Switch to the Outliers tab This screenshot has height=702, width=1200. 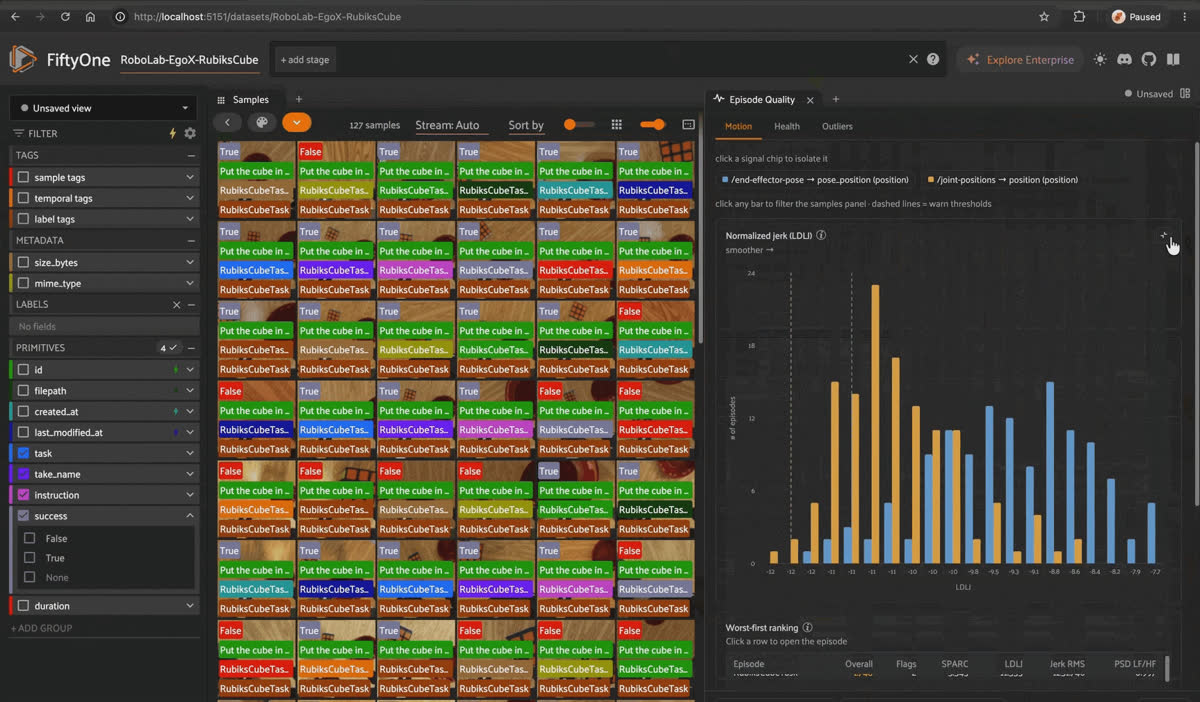837,126
